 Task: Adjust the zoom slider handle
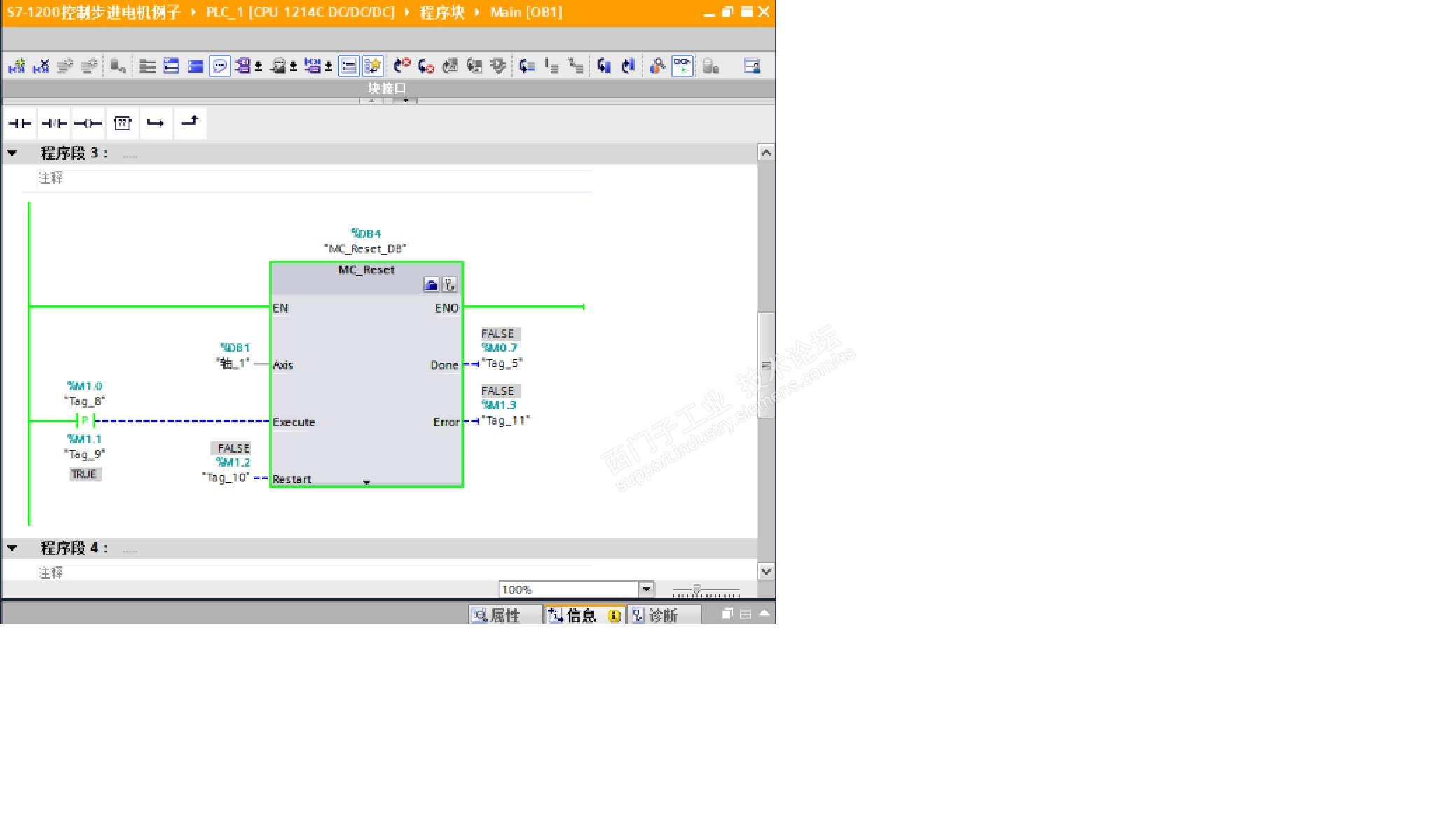coord(696,590)
